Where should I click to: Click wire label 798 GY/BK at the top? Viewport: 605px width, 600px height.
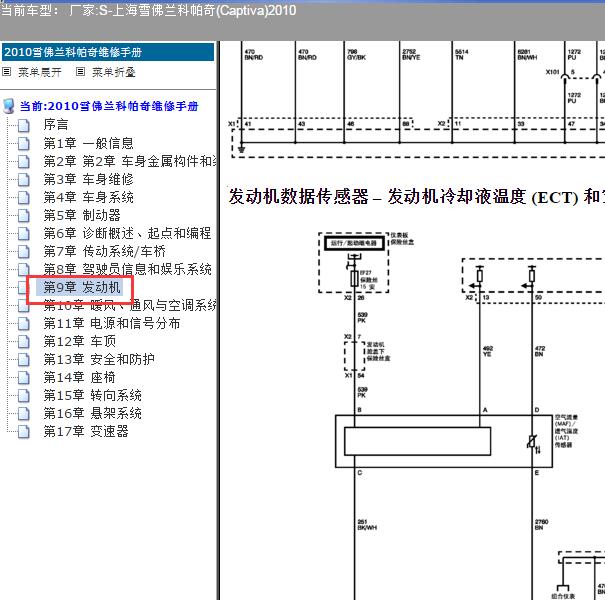click(356, 54)
